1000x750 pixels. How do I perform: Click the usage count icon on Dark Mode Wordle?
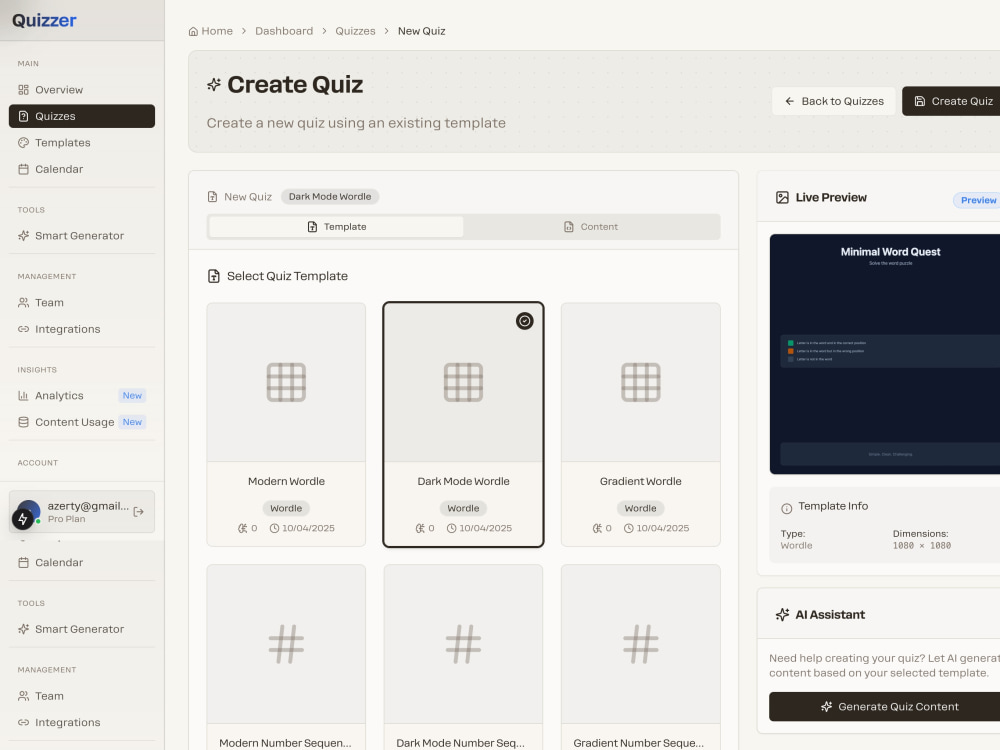coord(420,528)
